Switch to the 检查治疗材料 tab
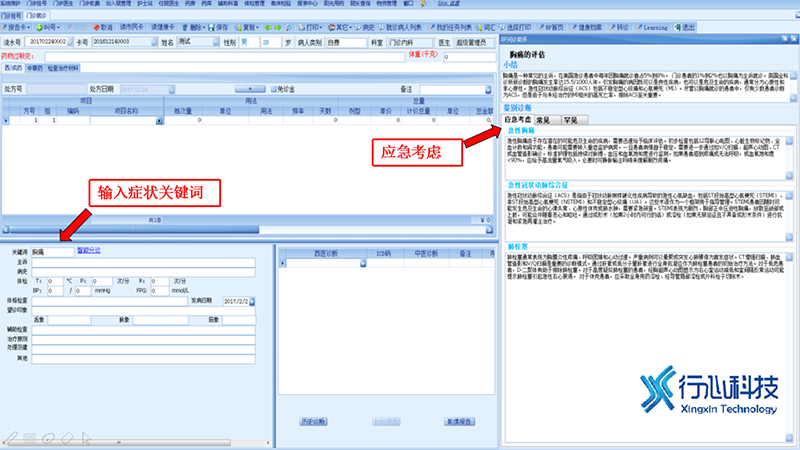This screenshot has height=450, width=800. tap(63, 68)
